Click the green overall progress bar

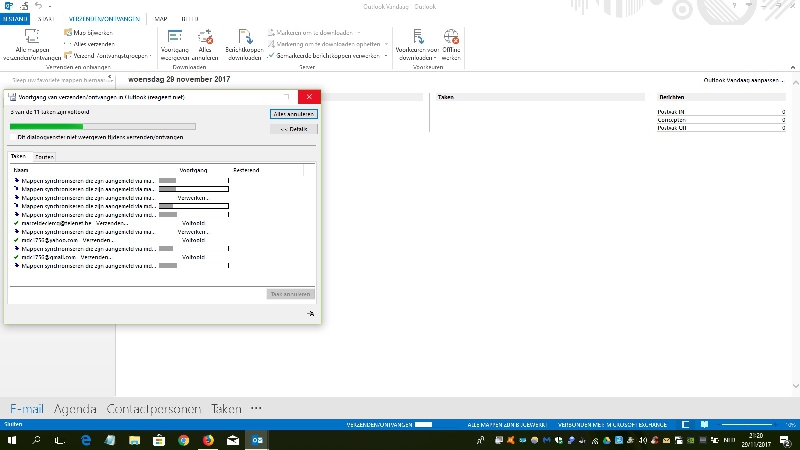pyautogui.click(x=103, y=126)
